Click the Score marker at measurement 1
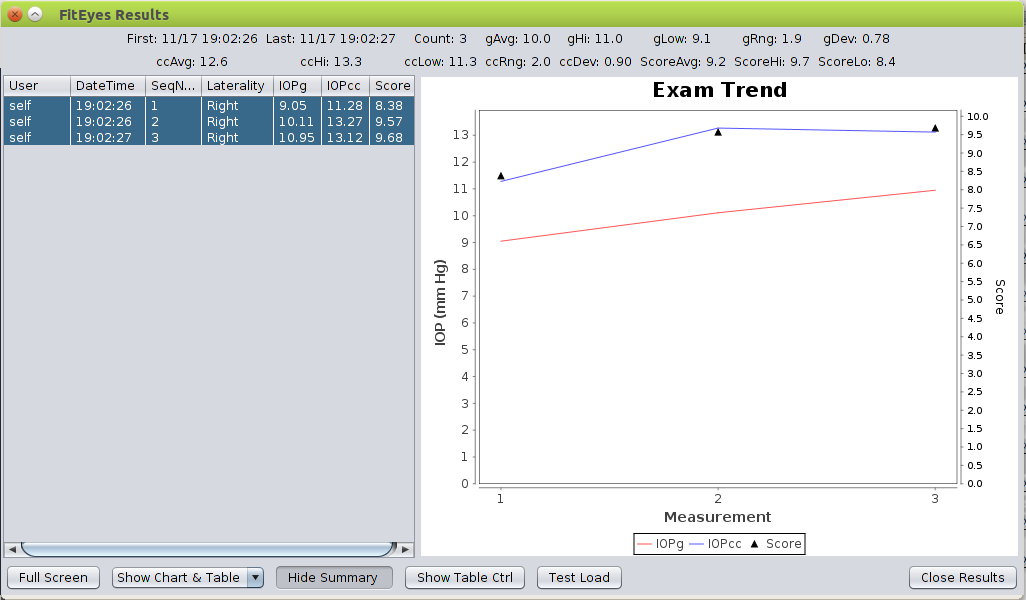 501,176
